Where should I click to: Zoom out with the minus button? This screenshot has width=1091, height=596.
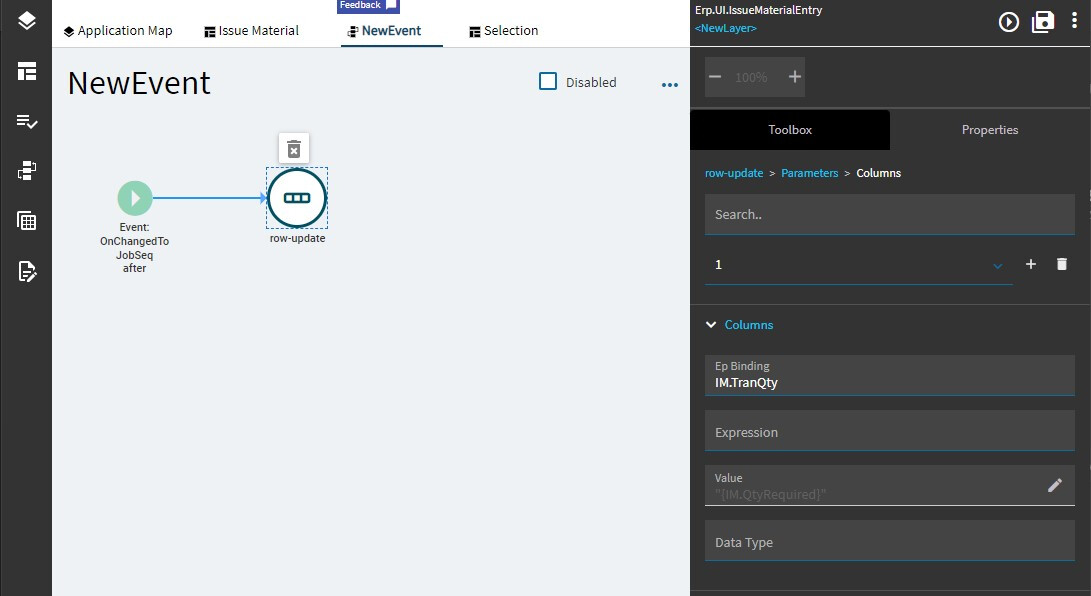[x=715, y=77]
